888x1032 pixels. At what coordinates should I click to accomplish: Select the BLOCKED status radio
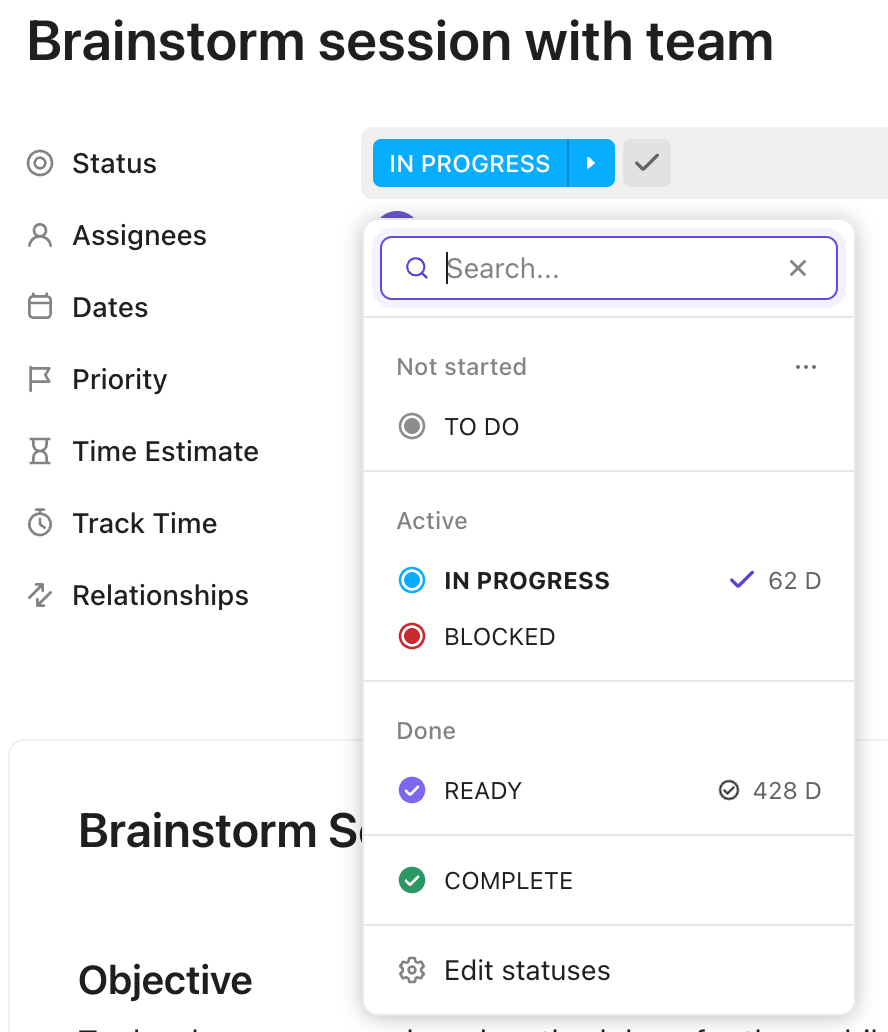click(x=411, y=636)
